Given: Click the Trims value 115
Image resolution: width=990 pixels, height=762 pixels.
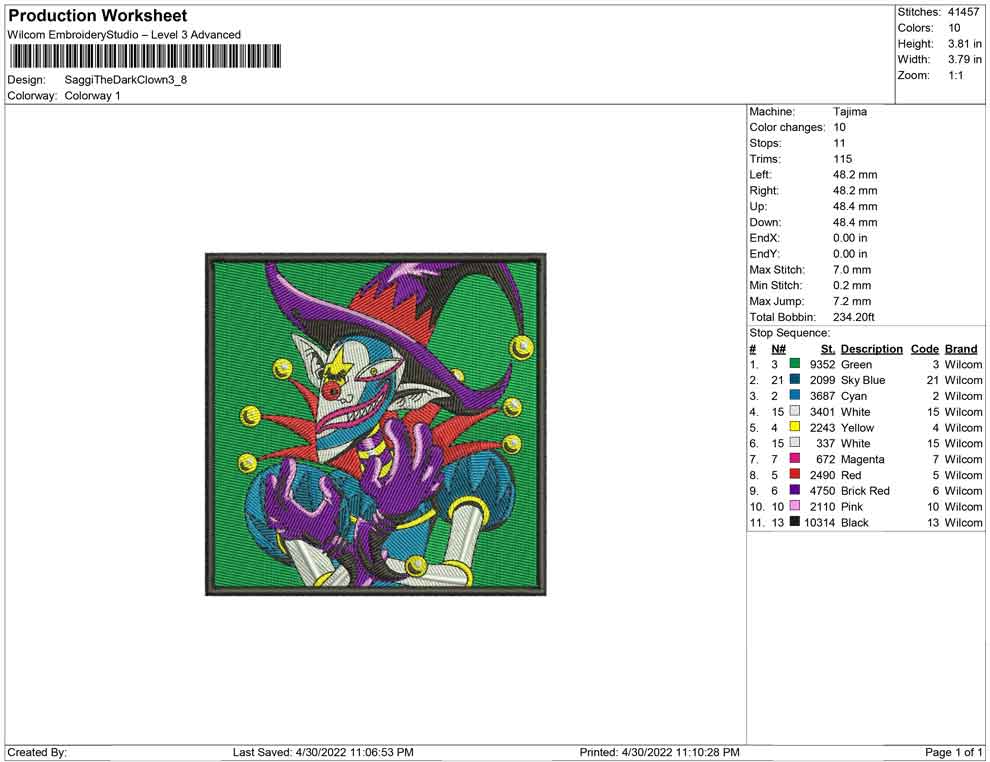Looking at the screenshot, I should (x=842, y=159).
